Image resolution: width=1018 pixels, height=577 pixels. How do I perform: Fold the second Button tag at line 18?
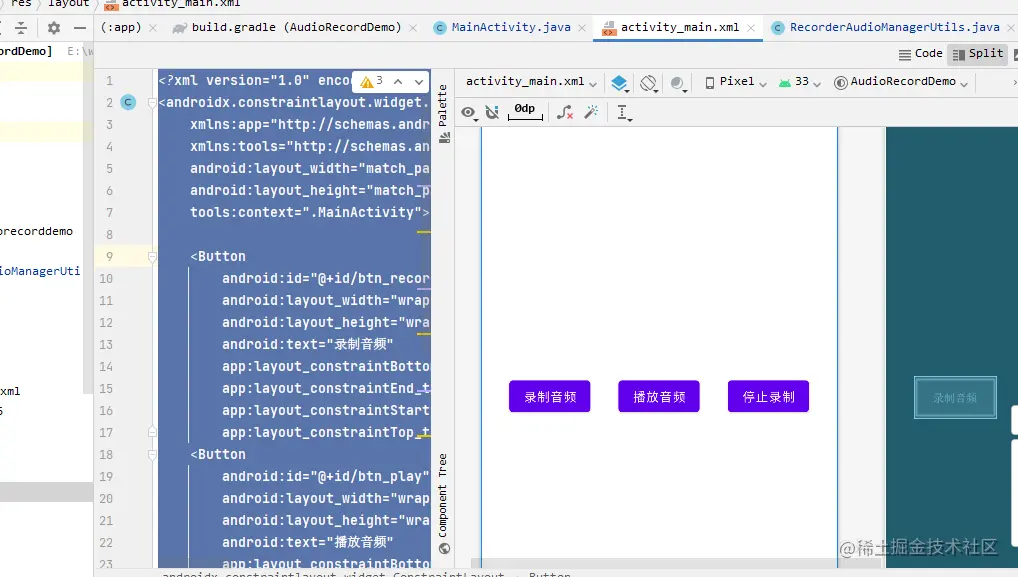pos(152,455)
